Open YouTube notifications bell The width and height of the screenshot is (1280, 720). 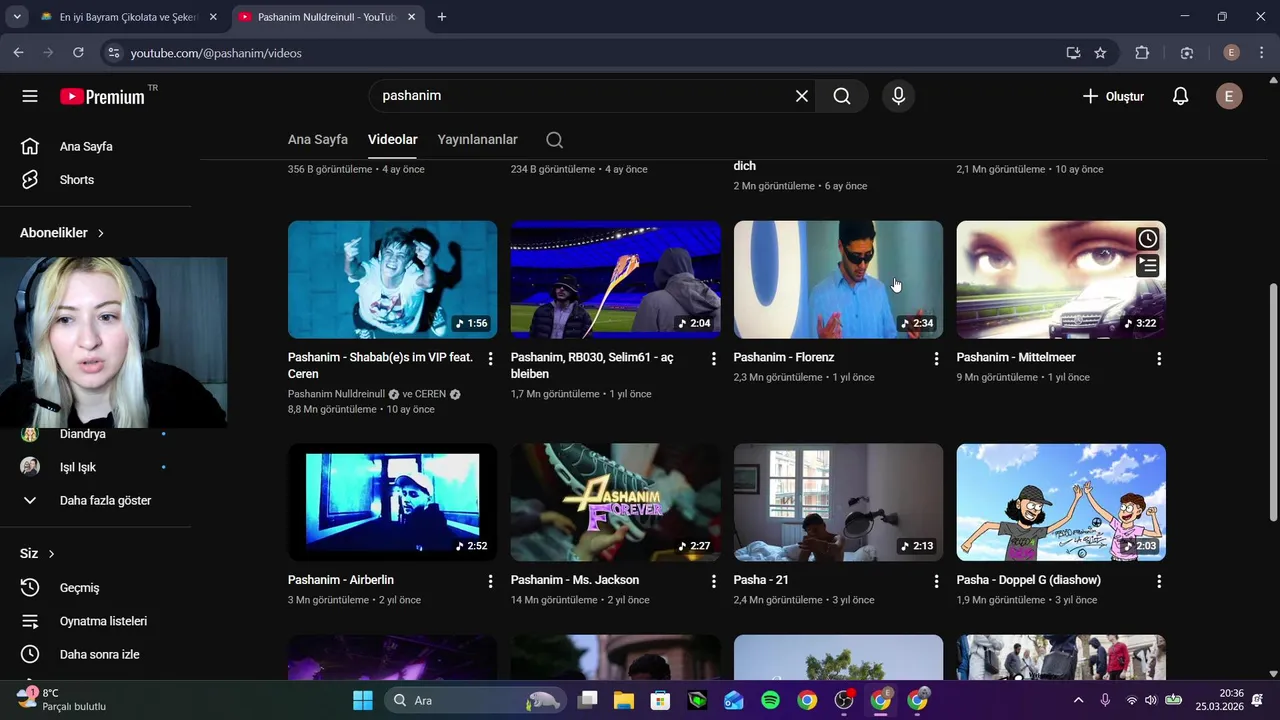(x=1180, y=96)
